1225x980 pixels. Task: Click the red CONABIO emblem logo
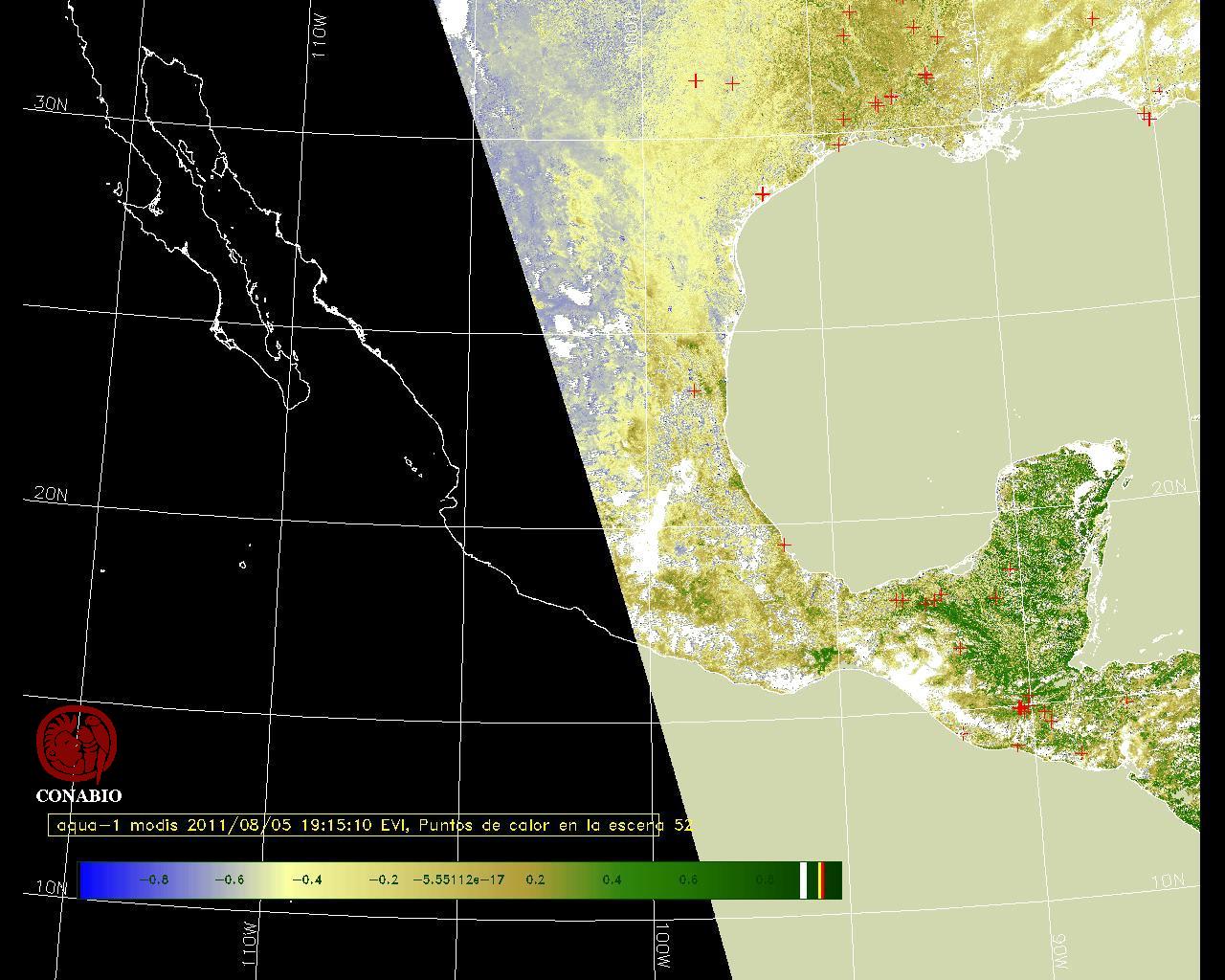coord(77,745)
